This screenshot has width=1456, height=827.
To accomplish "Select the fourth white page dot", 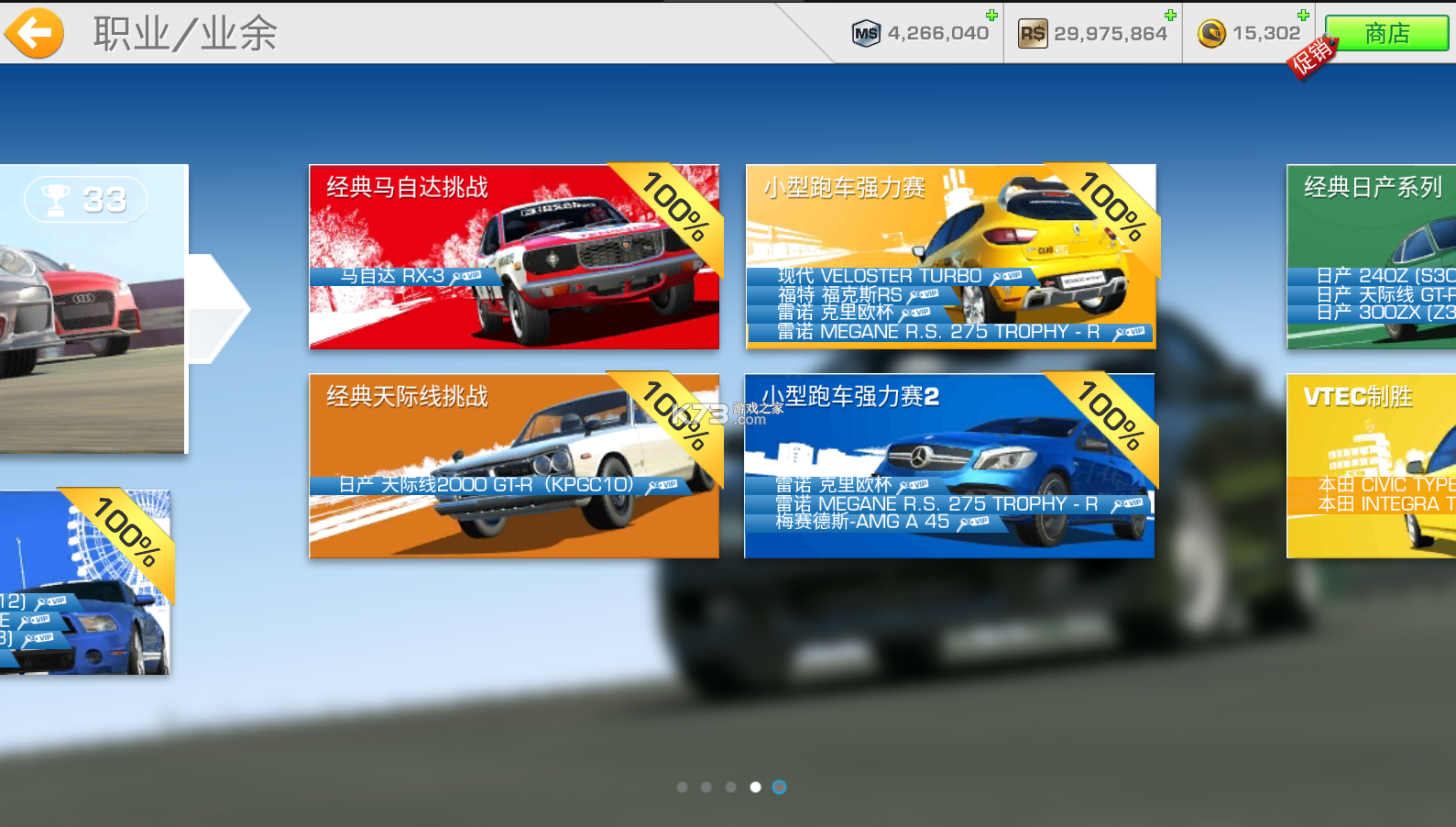I will click(x=755, y=787).
